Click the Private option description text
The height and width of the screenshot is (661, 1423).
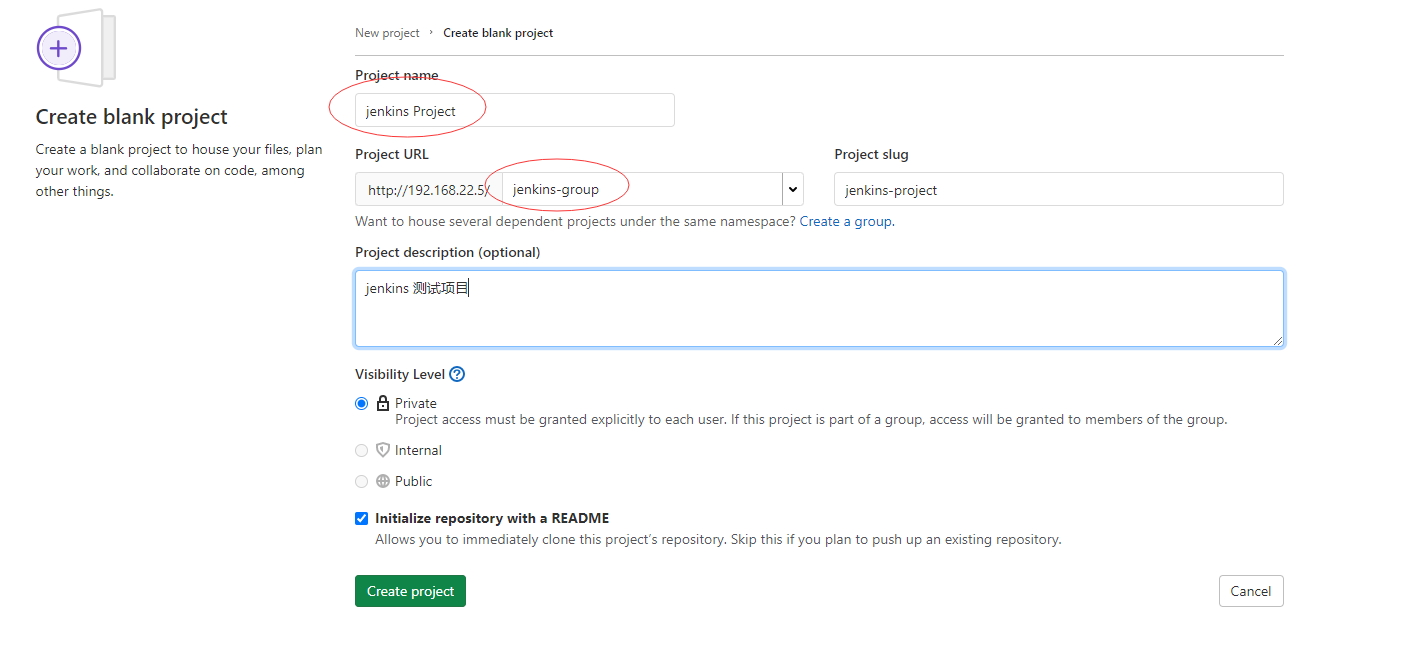tap(811, 419)
